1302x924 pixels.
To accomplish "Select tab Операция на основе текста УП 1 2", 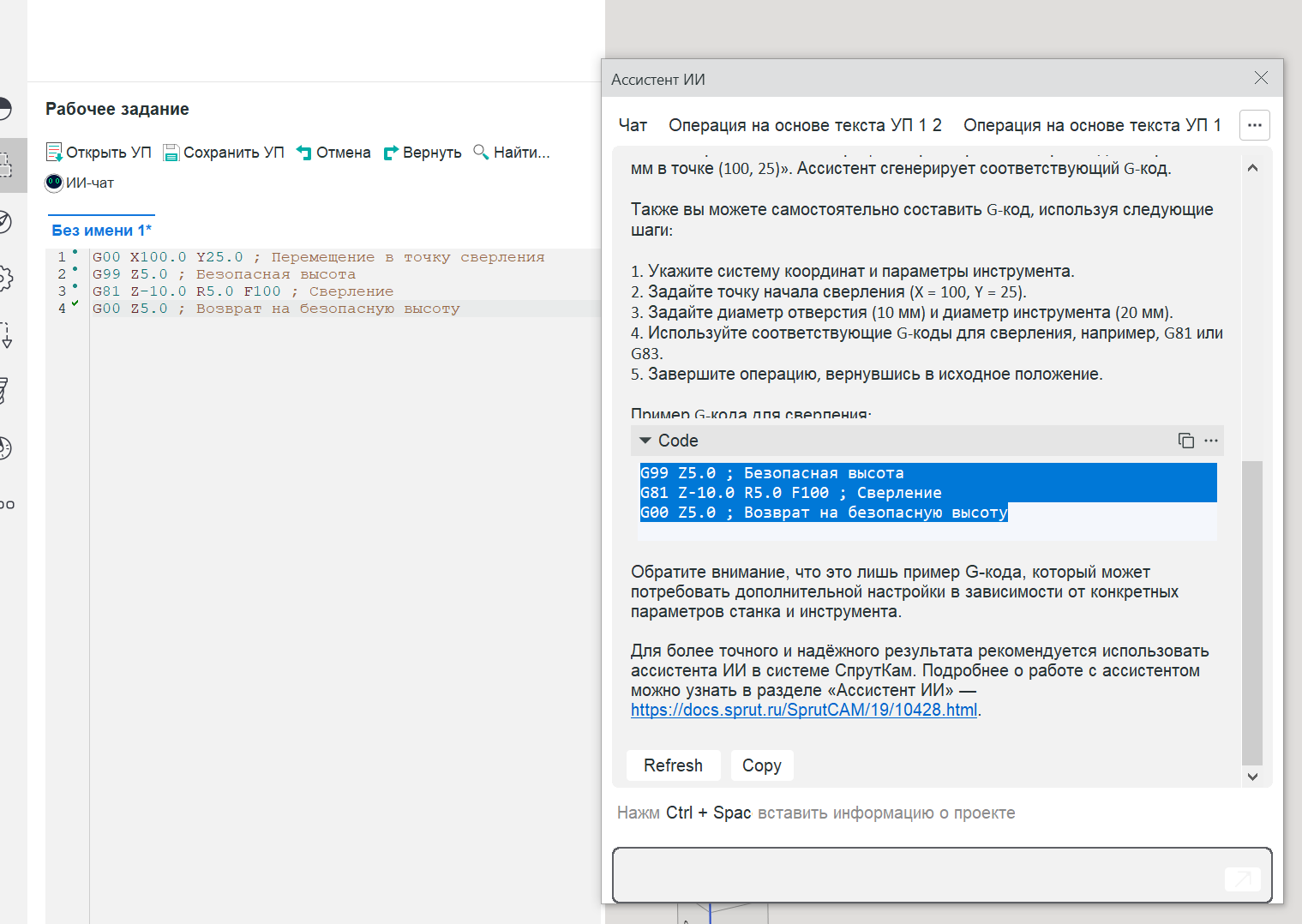I will [x=805, y=125].
